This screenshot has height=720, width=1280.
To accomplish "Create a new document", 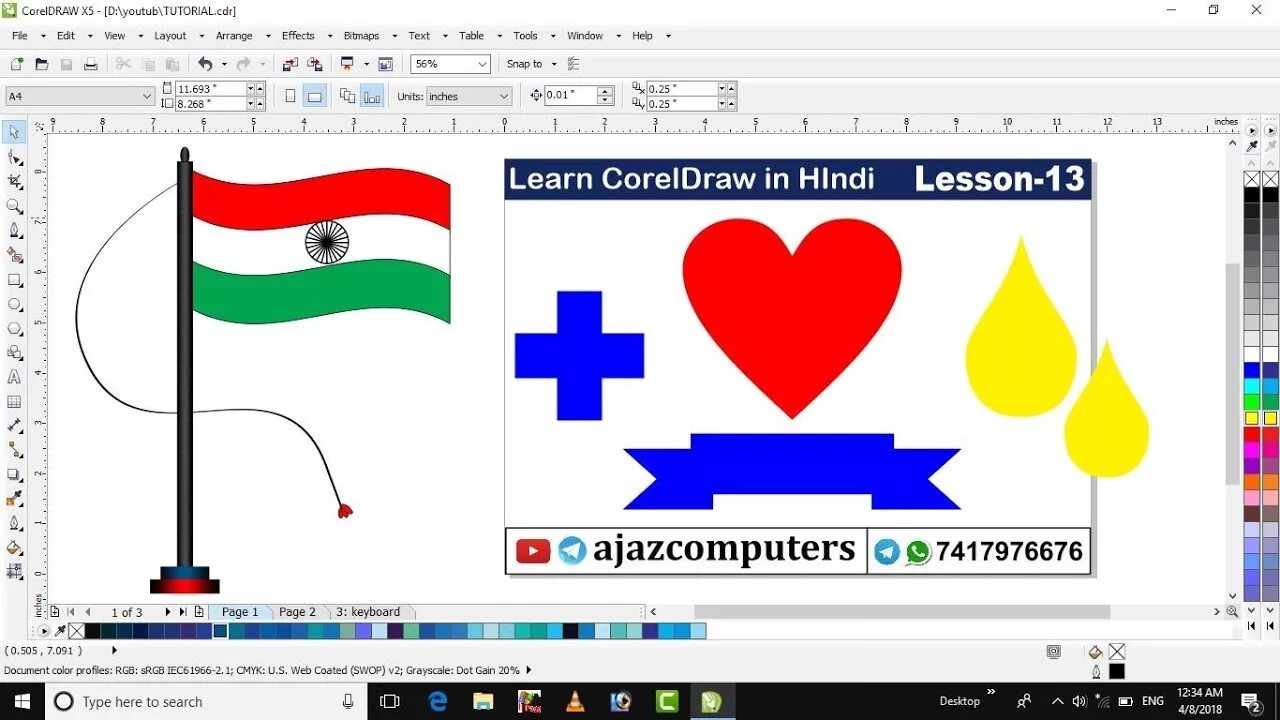I will coord(17,64).
